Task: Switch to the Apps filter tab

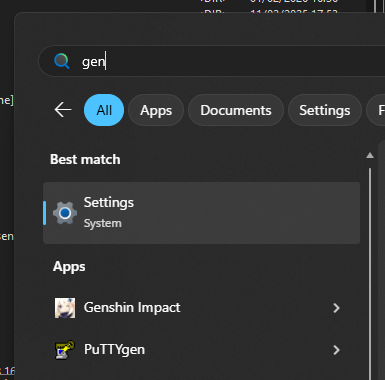Action: (156, 110)
